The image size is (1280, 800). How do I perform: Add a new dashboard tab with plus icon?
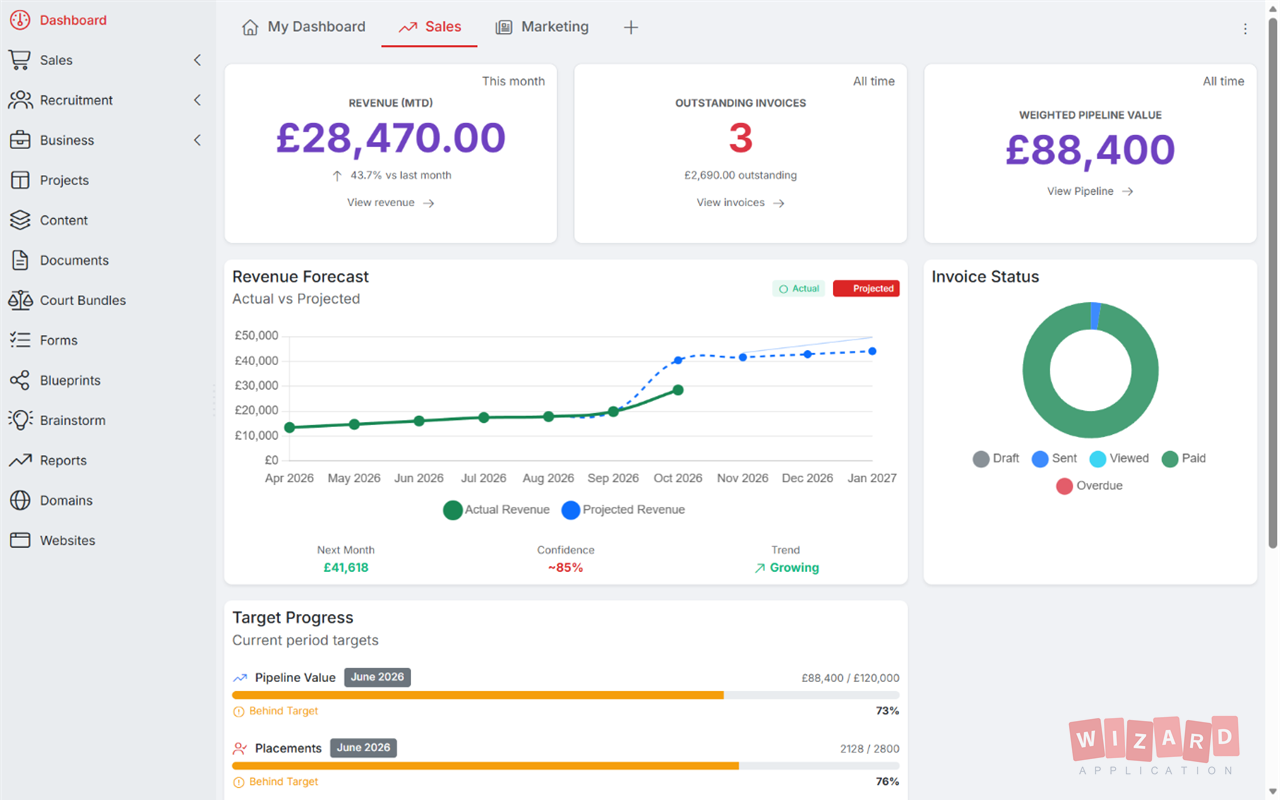click(631, 27)
